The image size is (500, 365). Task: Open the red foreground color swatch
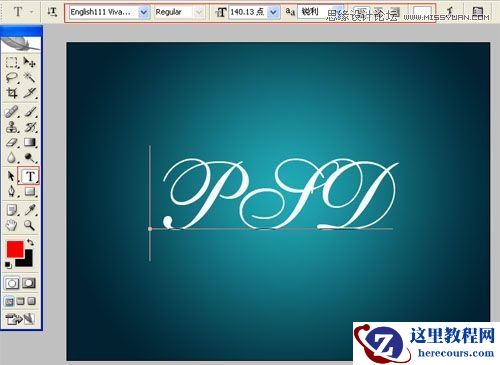pyautogui.click(x=15, y=249)
